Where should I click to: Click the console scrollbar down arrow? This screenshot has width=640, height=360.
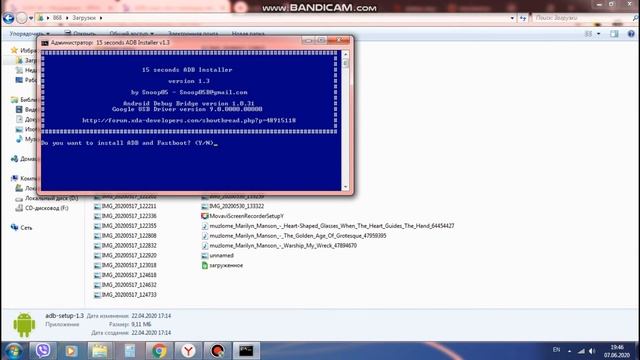coord(346,187)
